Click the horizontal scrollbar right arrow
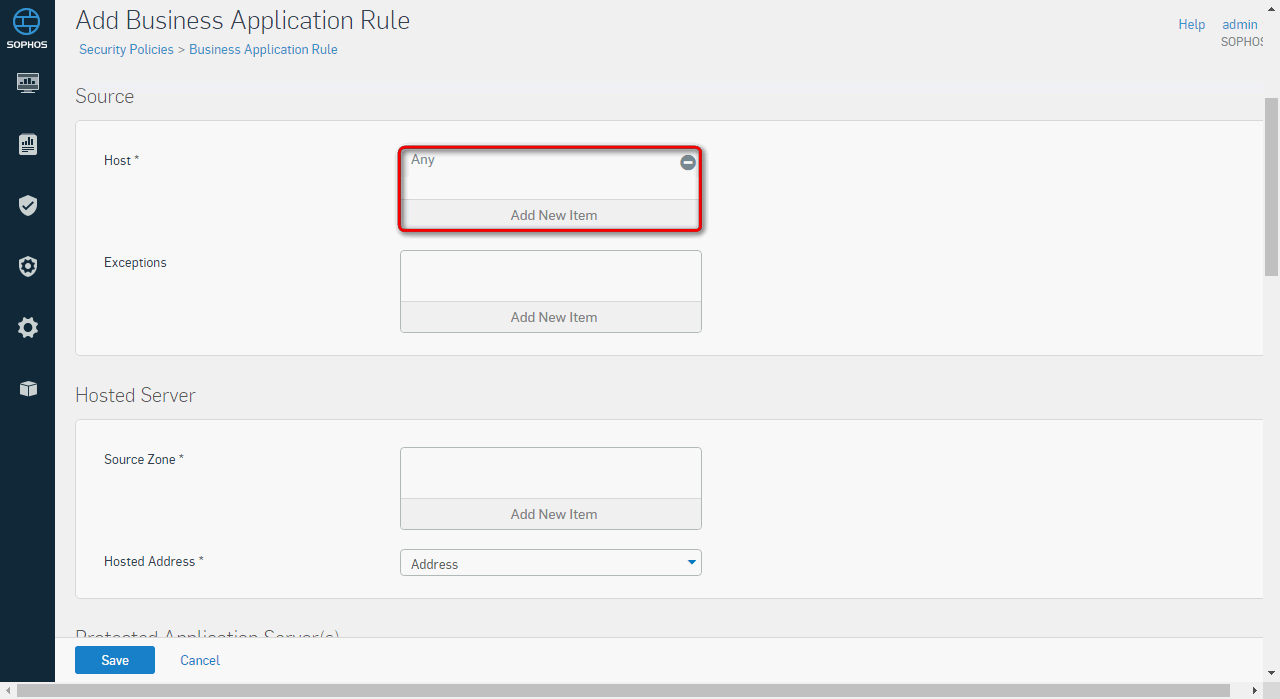The height and width of the screenshot is (699, 1280). (x=1256, y=691)
